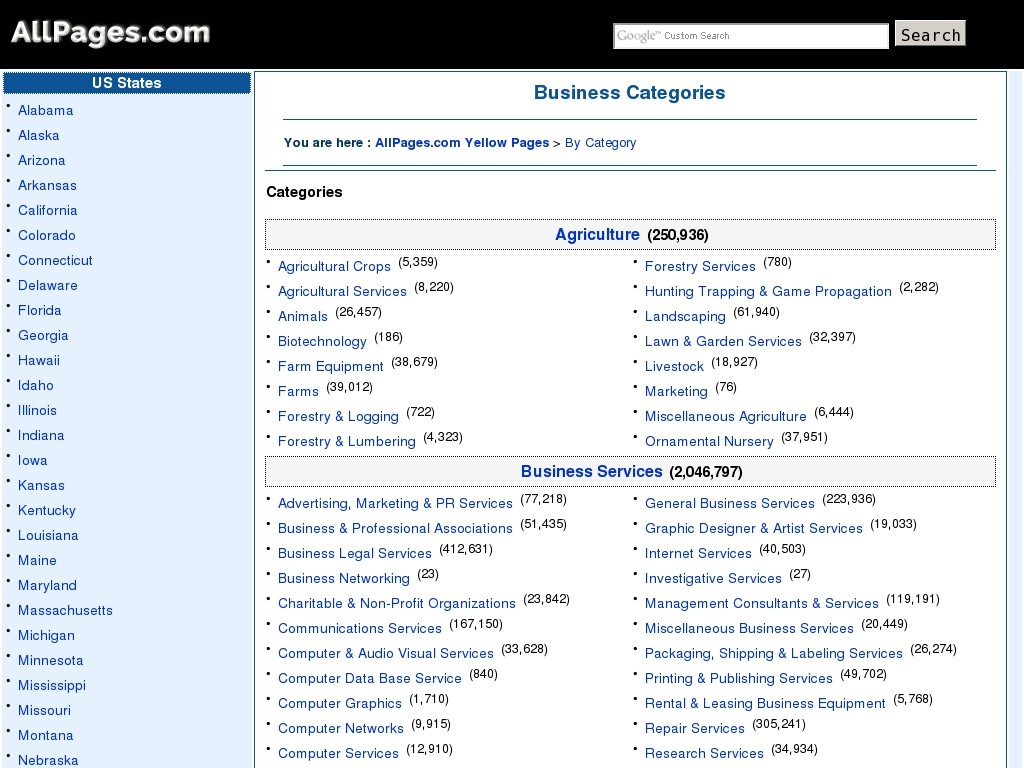
Task: Open the Livestock category
Action: [x=674, y=366]
